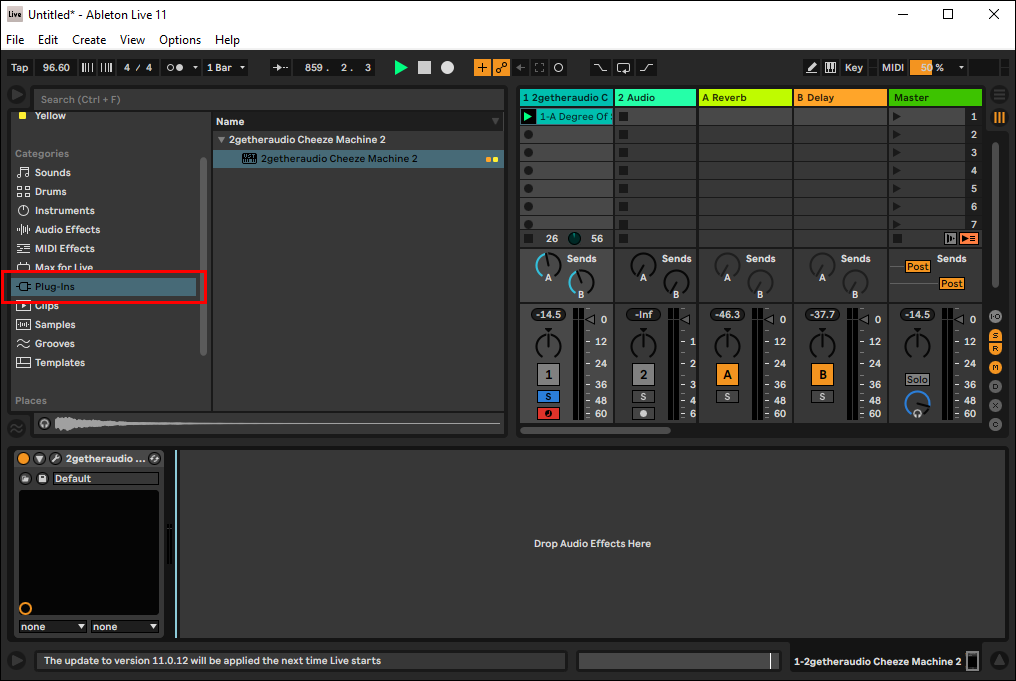This screenshot has width=1016, height=681.
Task: Toggle the computer MIDI keyboard icon
Action: pyautogui.click(x=830, y=68)
